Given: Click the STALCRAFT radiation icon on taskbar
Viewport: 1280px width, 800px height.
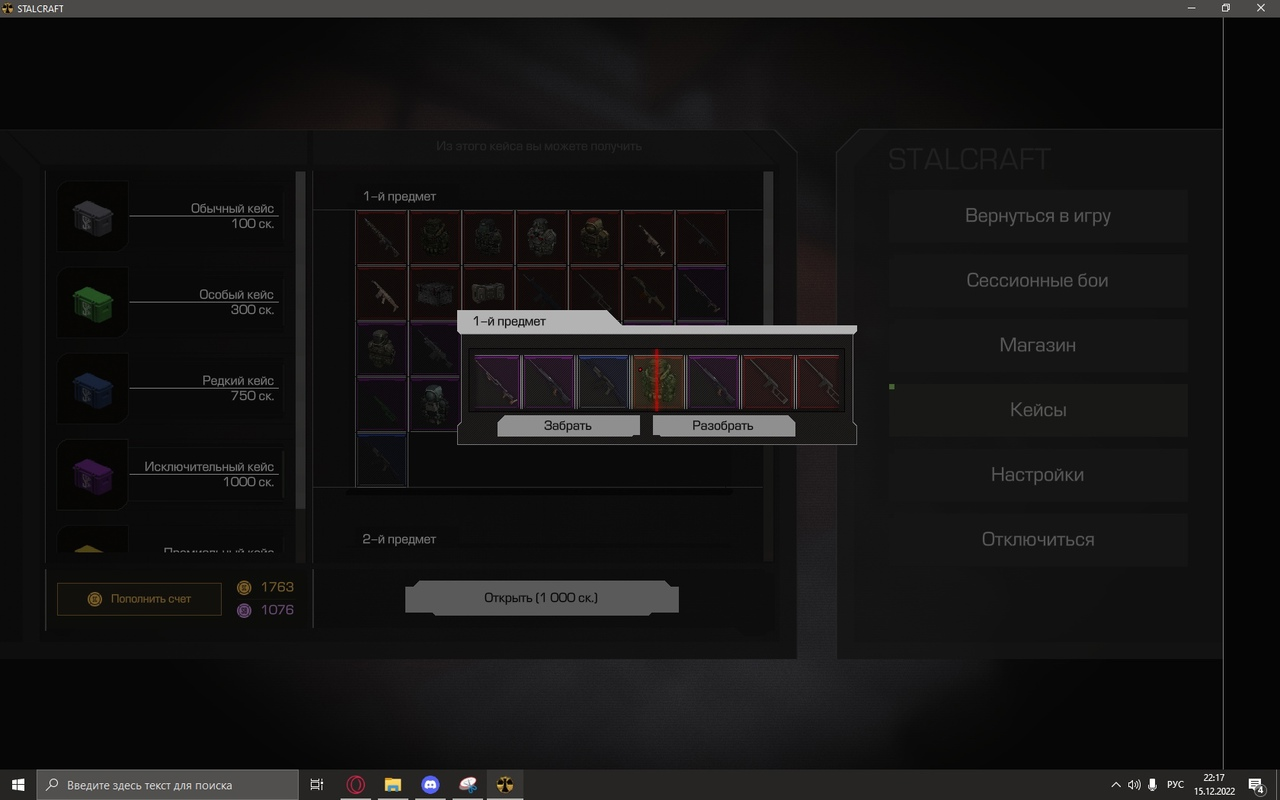Looking at the screenshot, I should pos(505,785).
